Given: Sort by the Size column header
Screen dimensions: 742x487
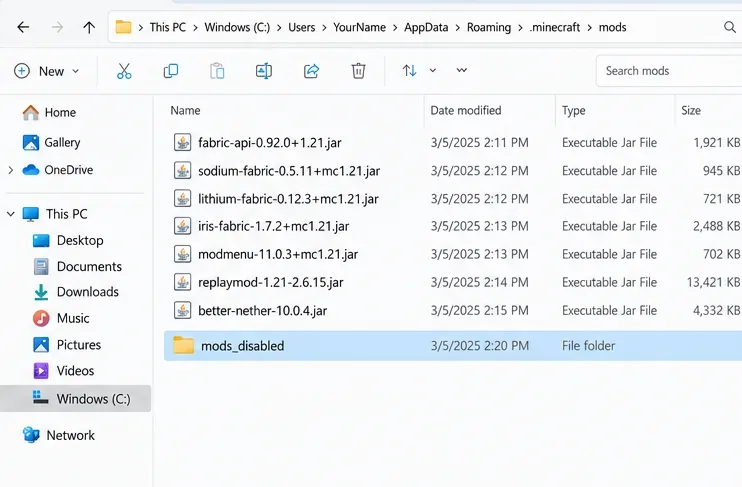Looking at the screenshot, I should (x=691, y=111).
